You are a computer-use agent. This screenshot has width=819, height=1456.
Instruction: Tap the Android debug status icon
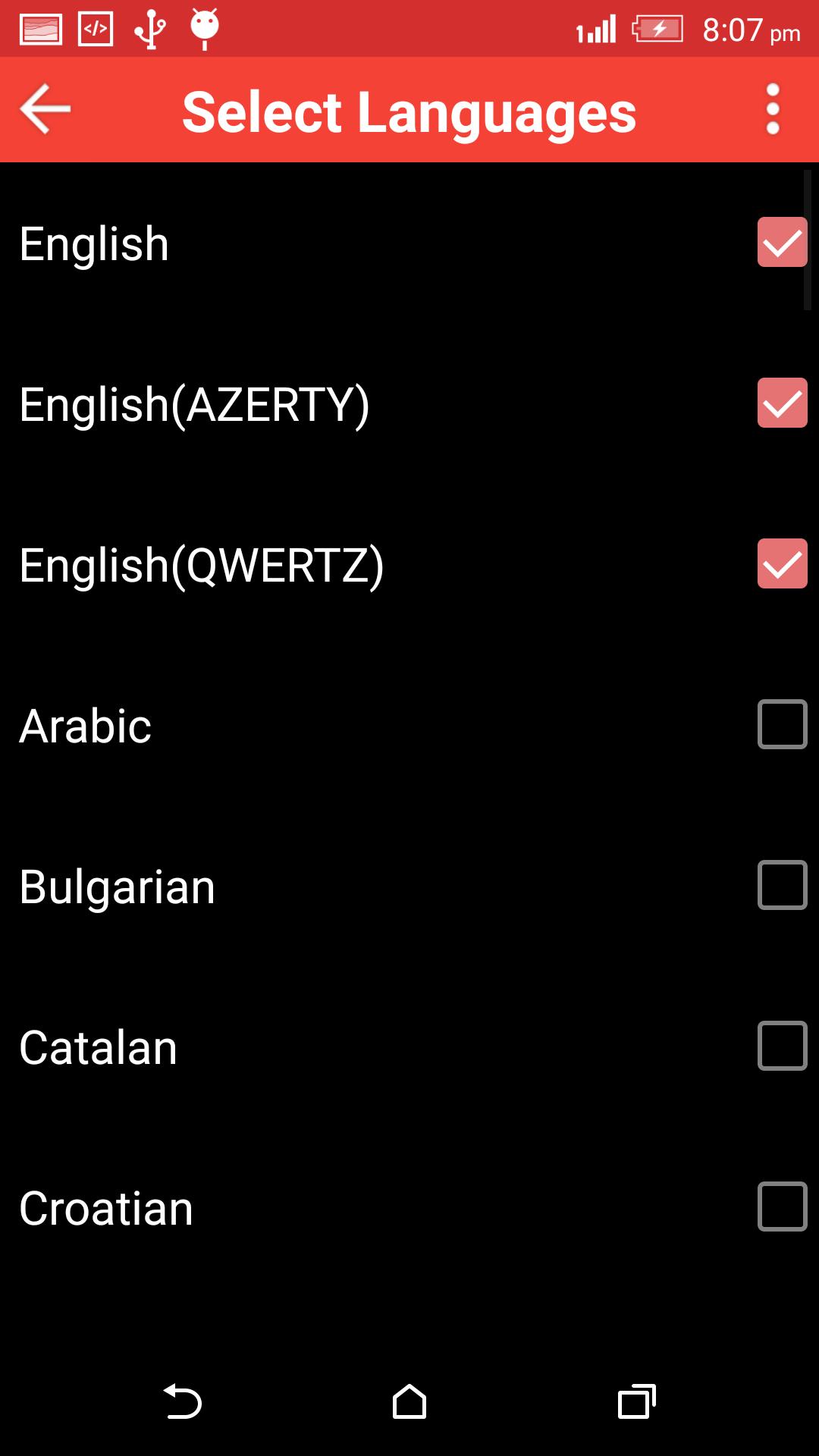point(205,29)
